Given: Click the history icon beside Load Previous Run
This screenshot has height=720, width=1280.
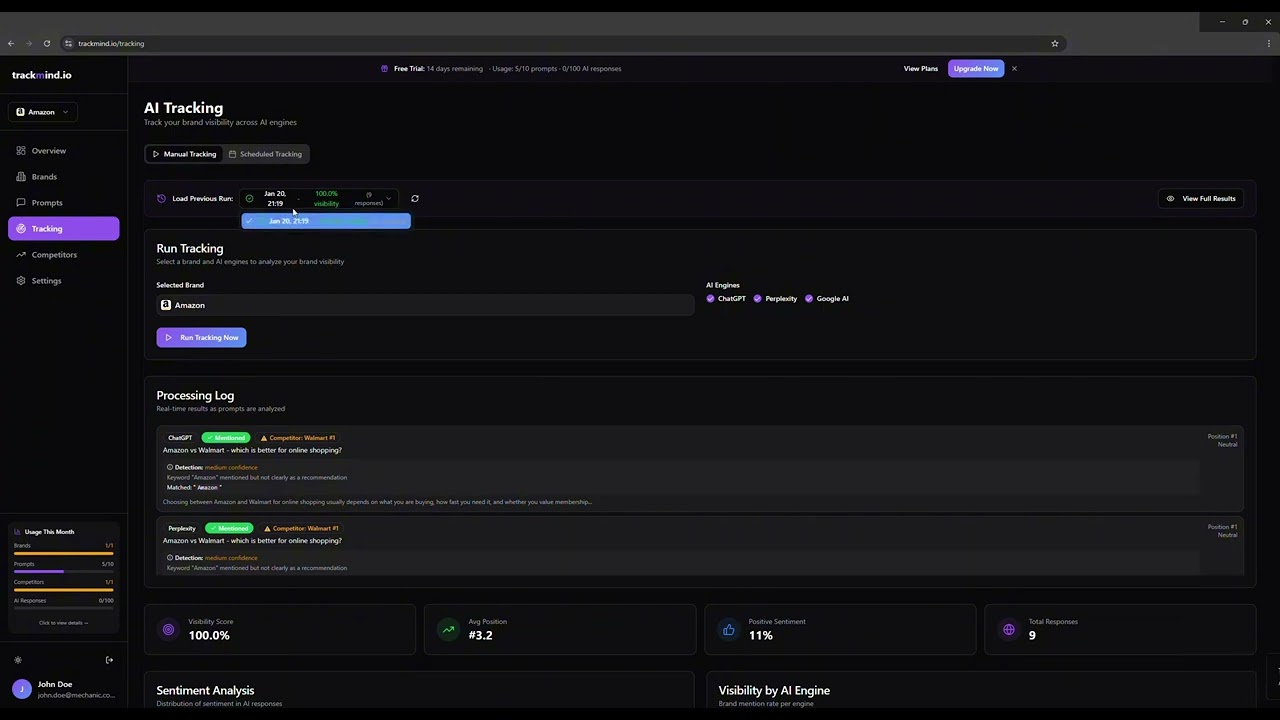Looking at the screenshot, I should tap(161, 198).
